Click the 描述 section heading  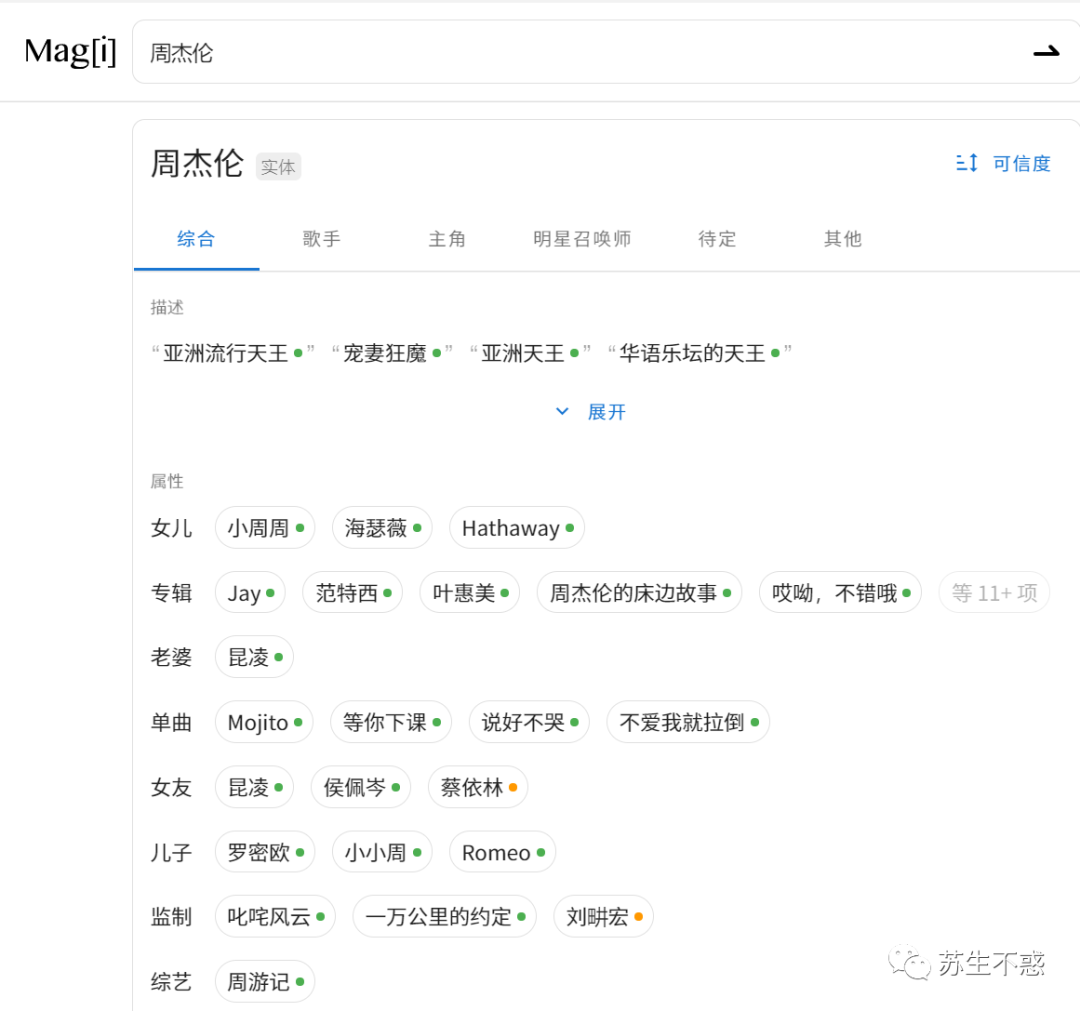(x=167, y=307)
